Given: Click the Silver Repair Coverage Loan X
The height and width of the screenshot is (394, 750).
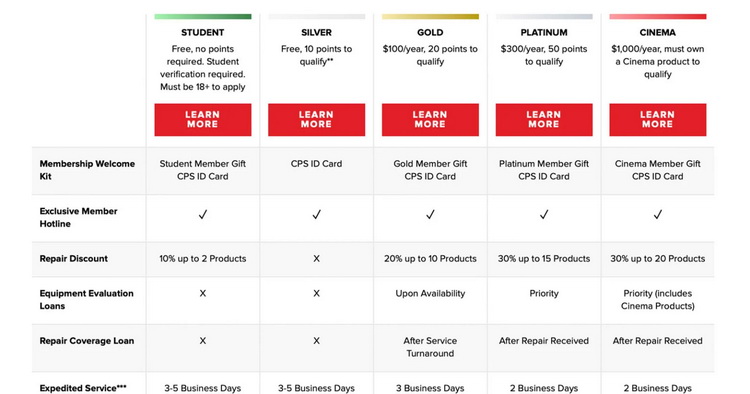Looking at the screenshot, I should (x=316, y=341).
